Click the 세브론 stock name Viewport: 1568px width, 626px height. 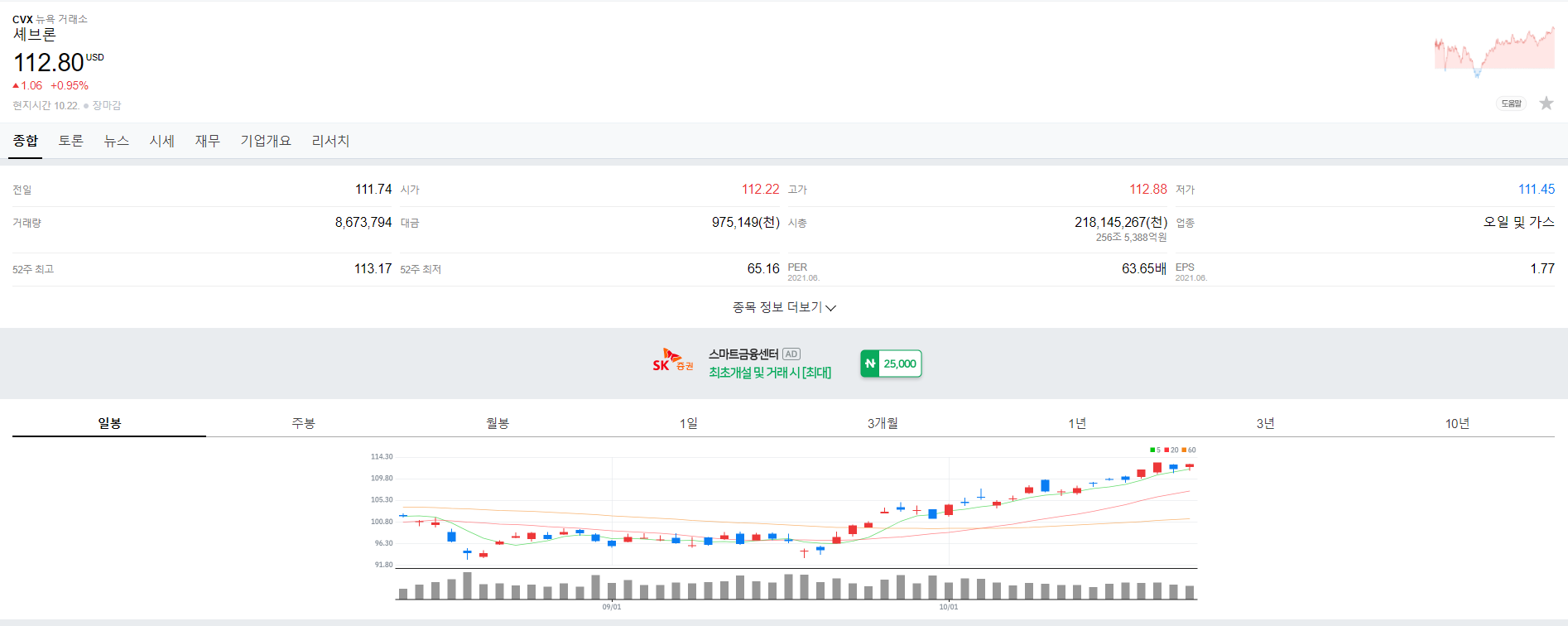pos(35,35)
